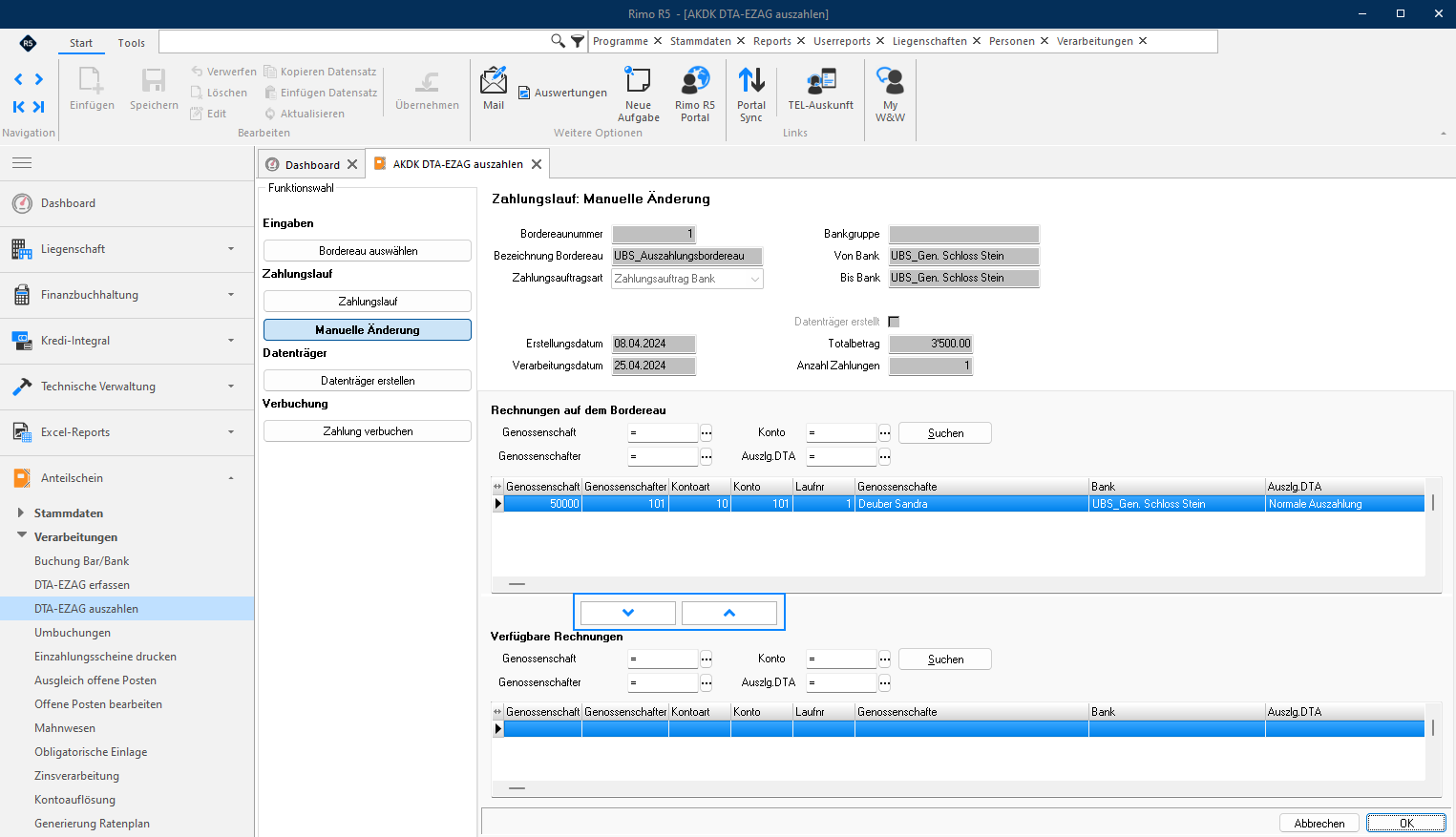
Task: Open the Dashboard sidebar entry
Action: [127, 203]
